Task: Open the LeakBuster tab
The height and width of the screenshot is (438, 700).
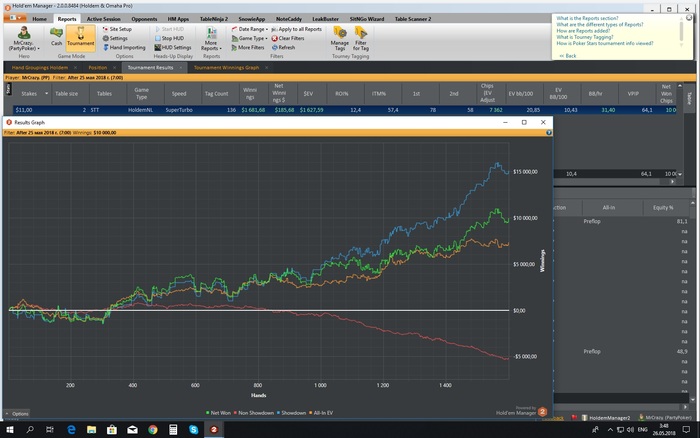Action: (325, 19)
